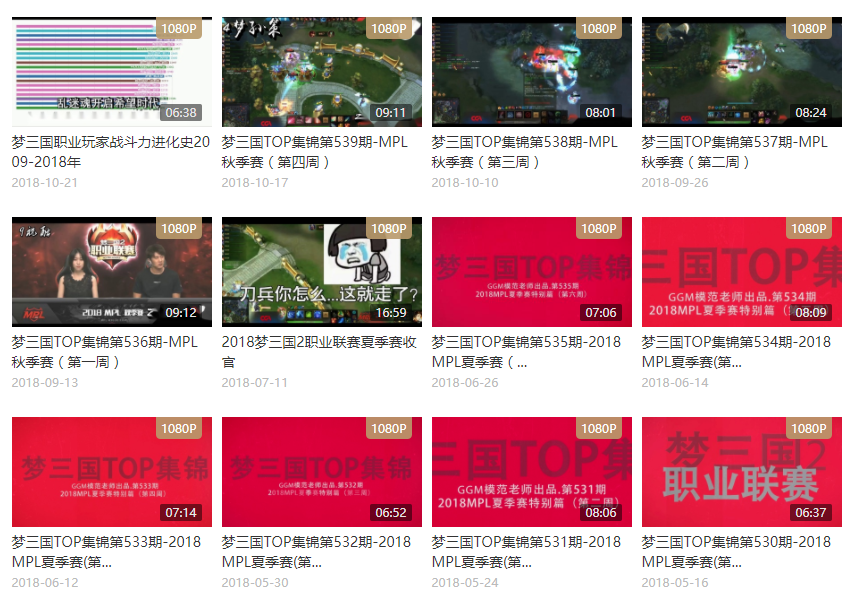Viewport: 848px width, 602px height.
Task: Click the upload date 2018-05-16
Action: [675, 583]
